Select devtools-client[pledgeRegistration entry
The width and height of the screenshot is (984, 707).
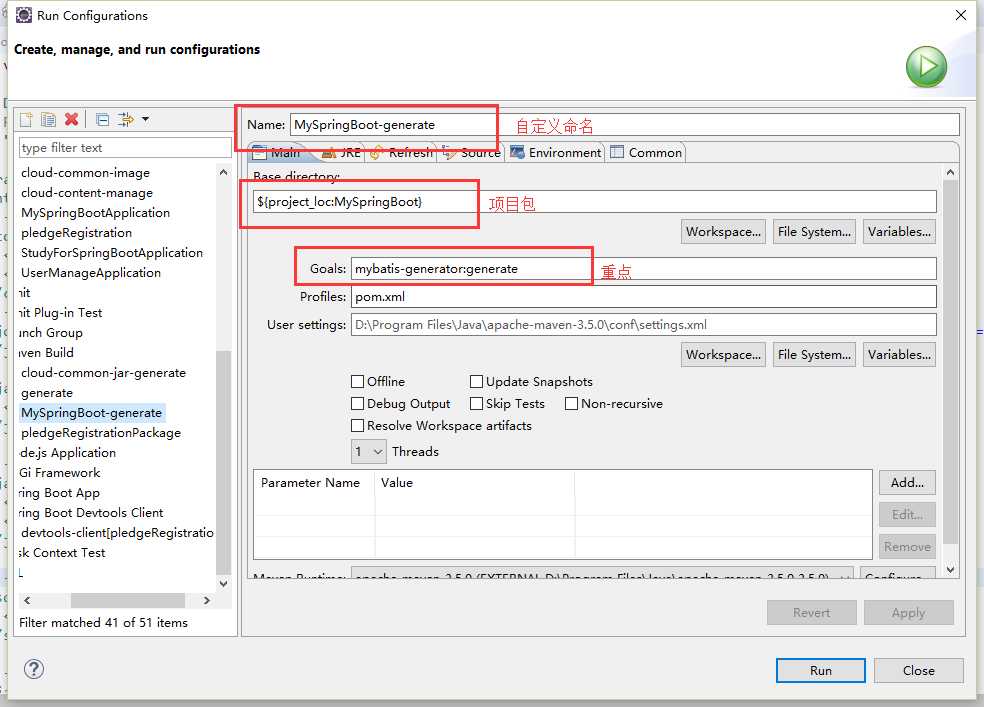[117, 533]
